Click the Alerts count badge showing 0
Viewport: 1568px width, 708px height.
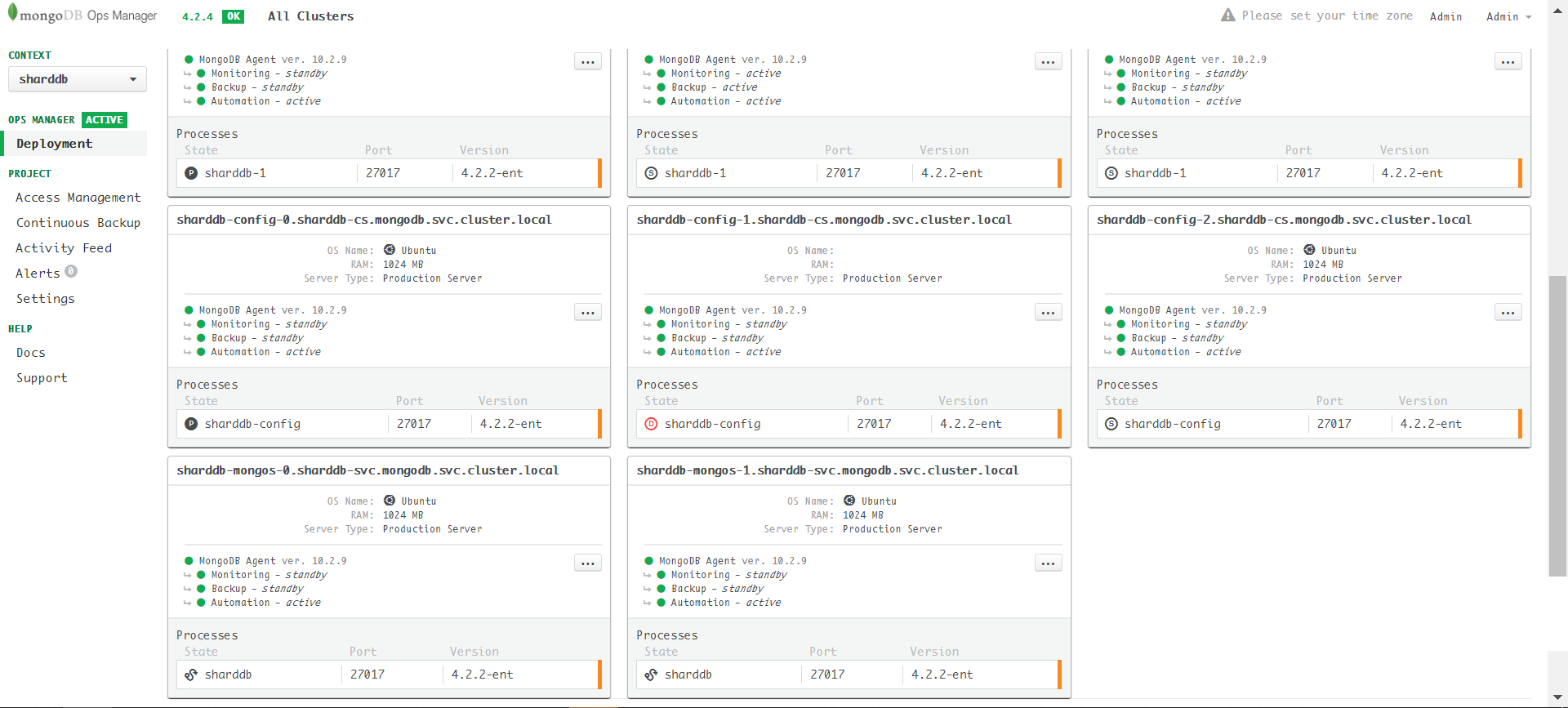pyautogui.click(x=71, y=271)
